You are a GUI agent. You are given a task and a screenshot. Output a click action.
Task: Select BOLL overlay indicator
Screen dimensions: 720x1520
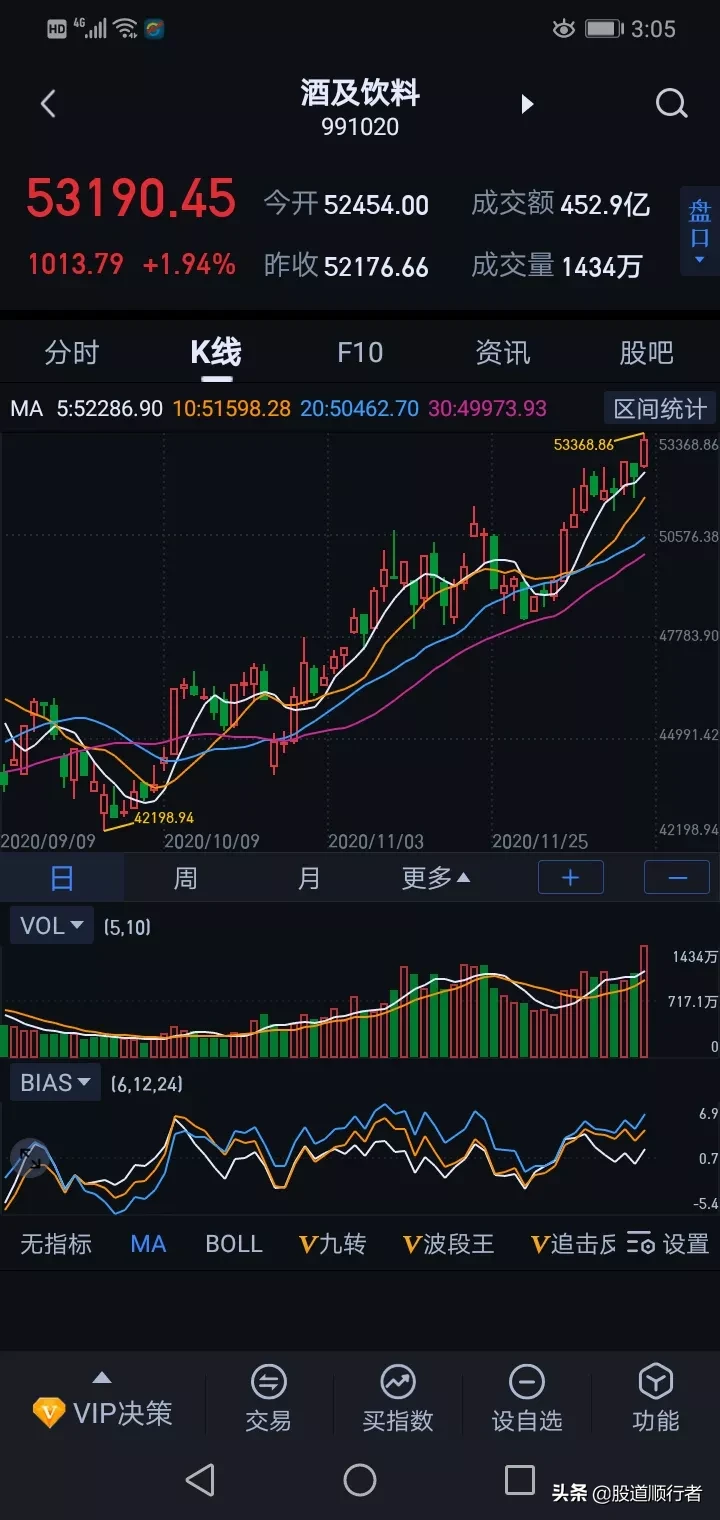point(234,1244)
